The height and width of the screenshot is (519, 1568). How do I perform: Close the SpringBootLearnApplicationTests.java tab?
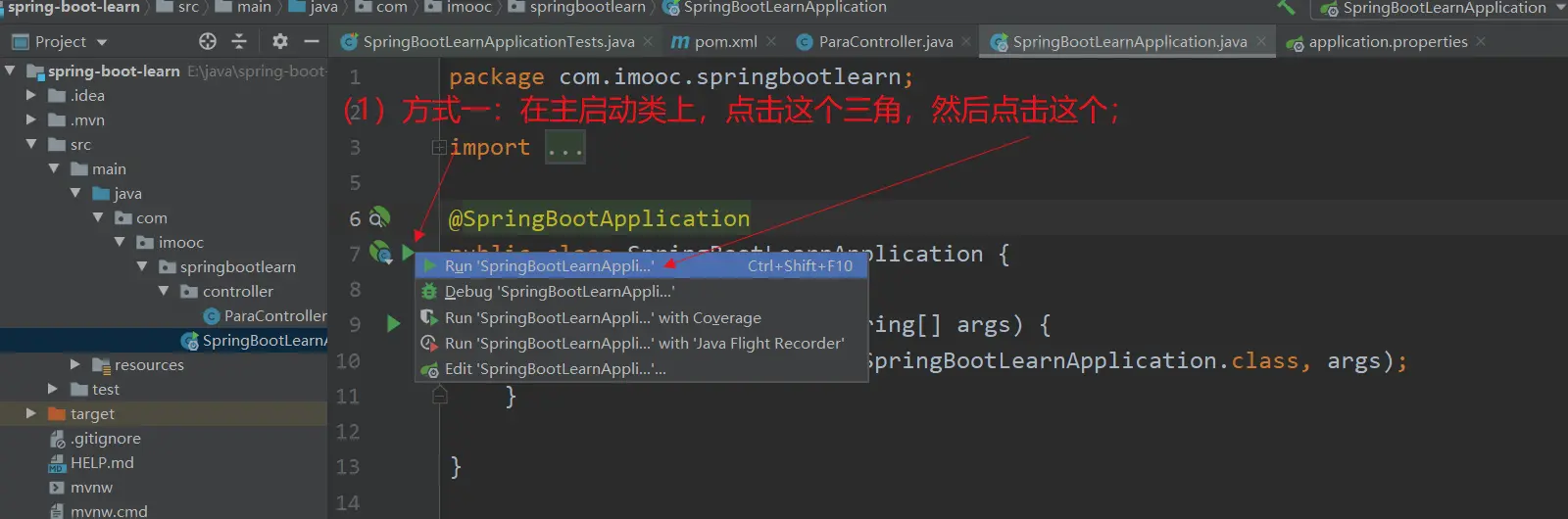point(648,41)
